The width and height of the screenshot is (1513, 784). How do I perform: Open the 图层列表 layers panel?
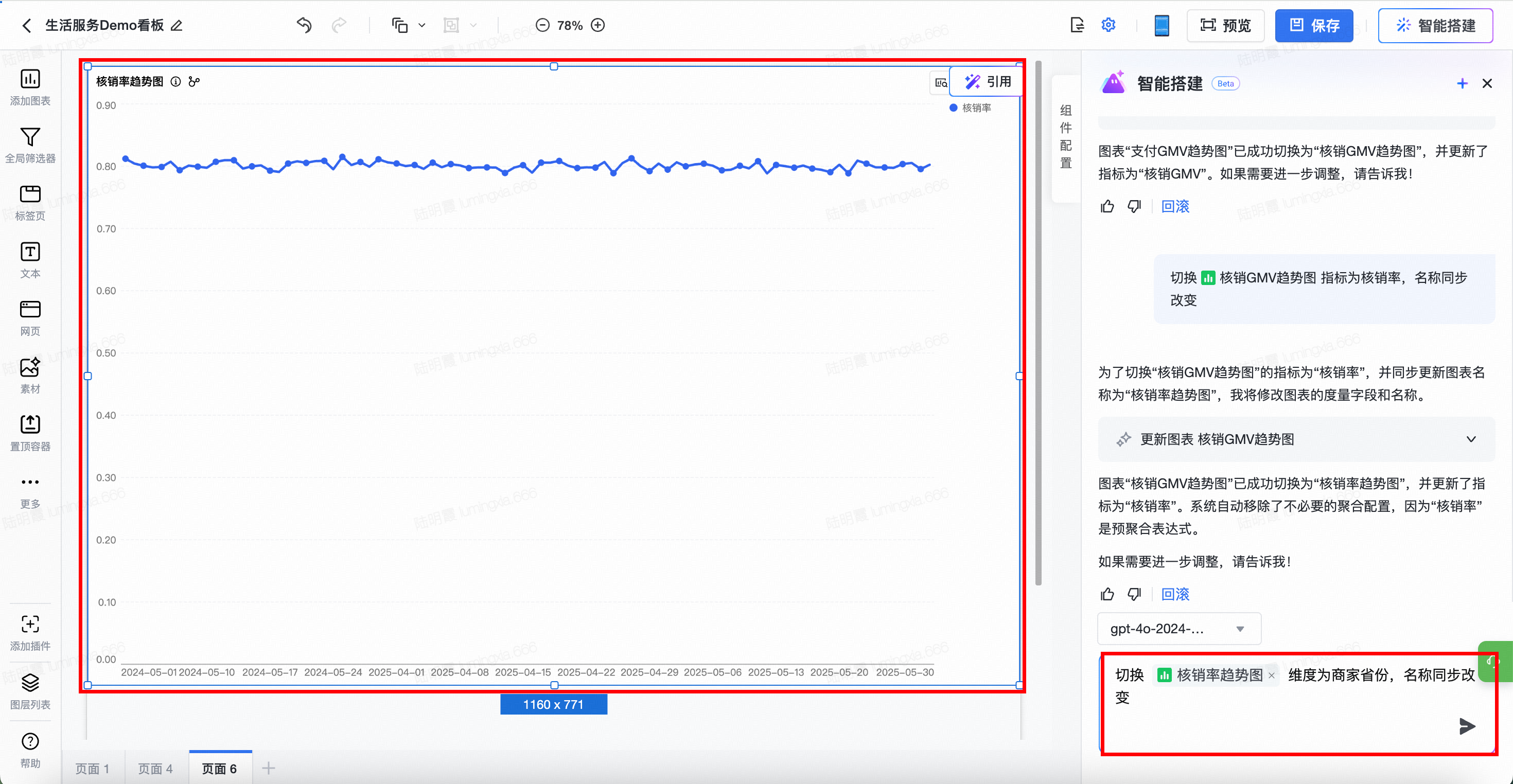tap(30, 683)
